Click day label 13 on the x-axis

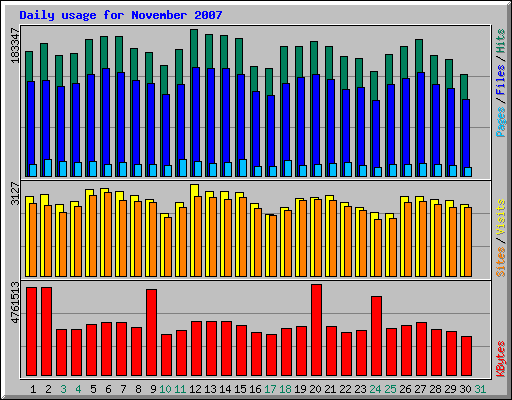point(210,389)
